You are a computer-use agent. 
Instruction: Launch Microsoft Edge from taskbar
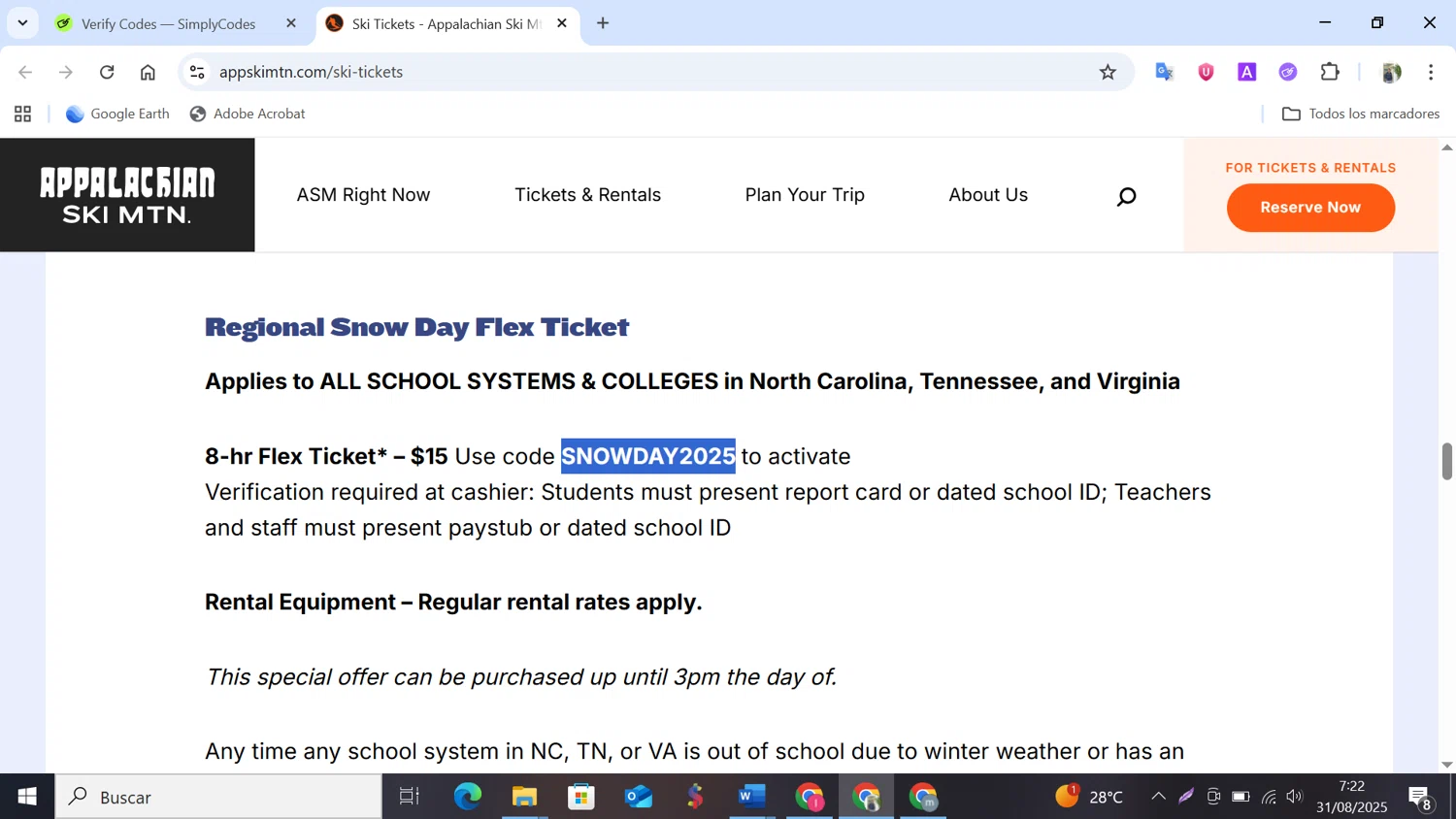pos(467,797)
